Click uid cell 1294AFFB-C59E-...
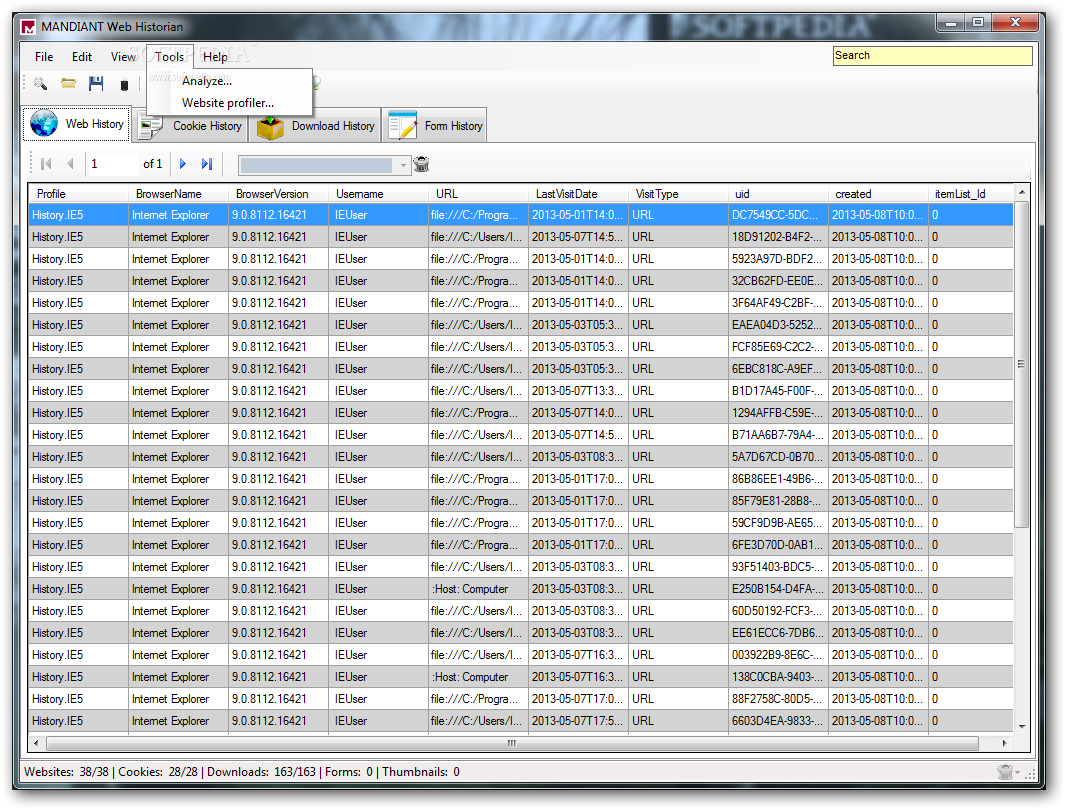This screenshot has width=1066, height=810. pyautogui.click(x=778, y=413)
